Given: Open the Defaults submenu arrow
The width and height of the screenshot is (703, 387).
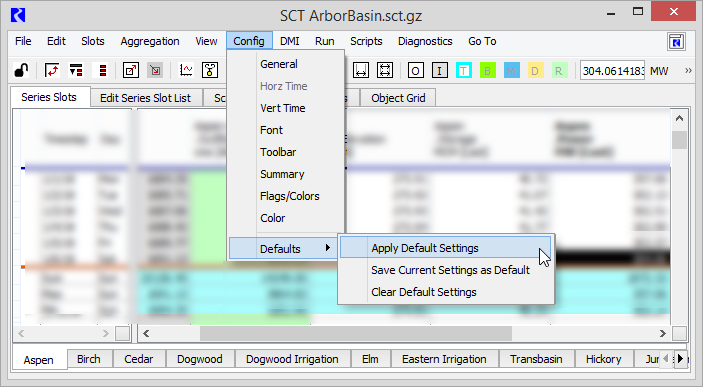Looking at the screenshot, I should coord(328,248).
